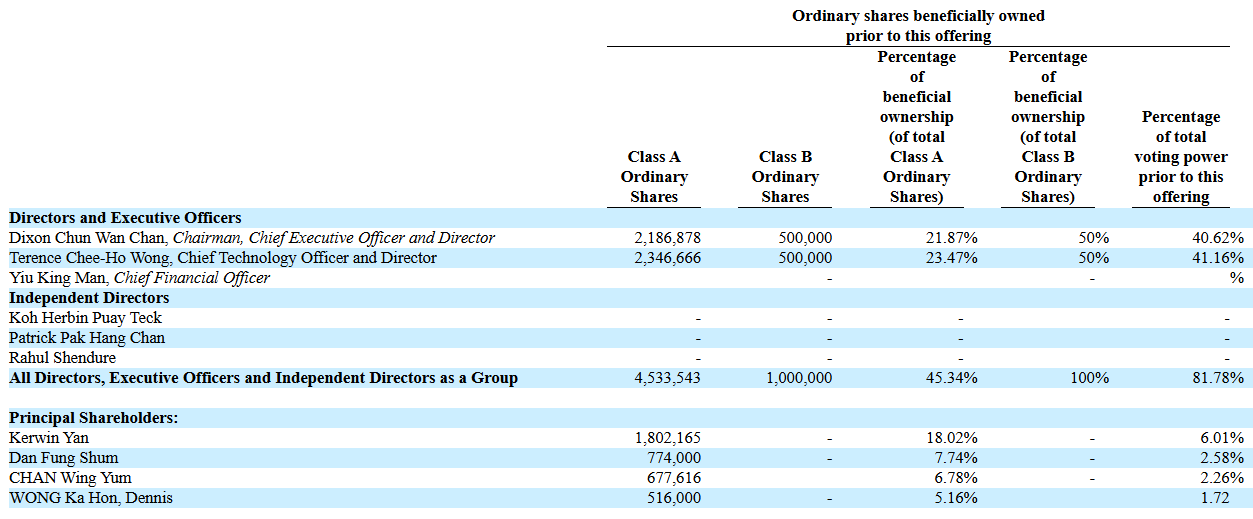This screenshot has height=519, width=1253.
Task: Select the 'Directors and Executive Officers' section heading
Action: (125, 218)
